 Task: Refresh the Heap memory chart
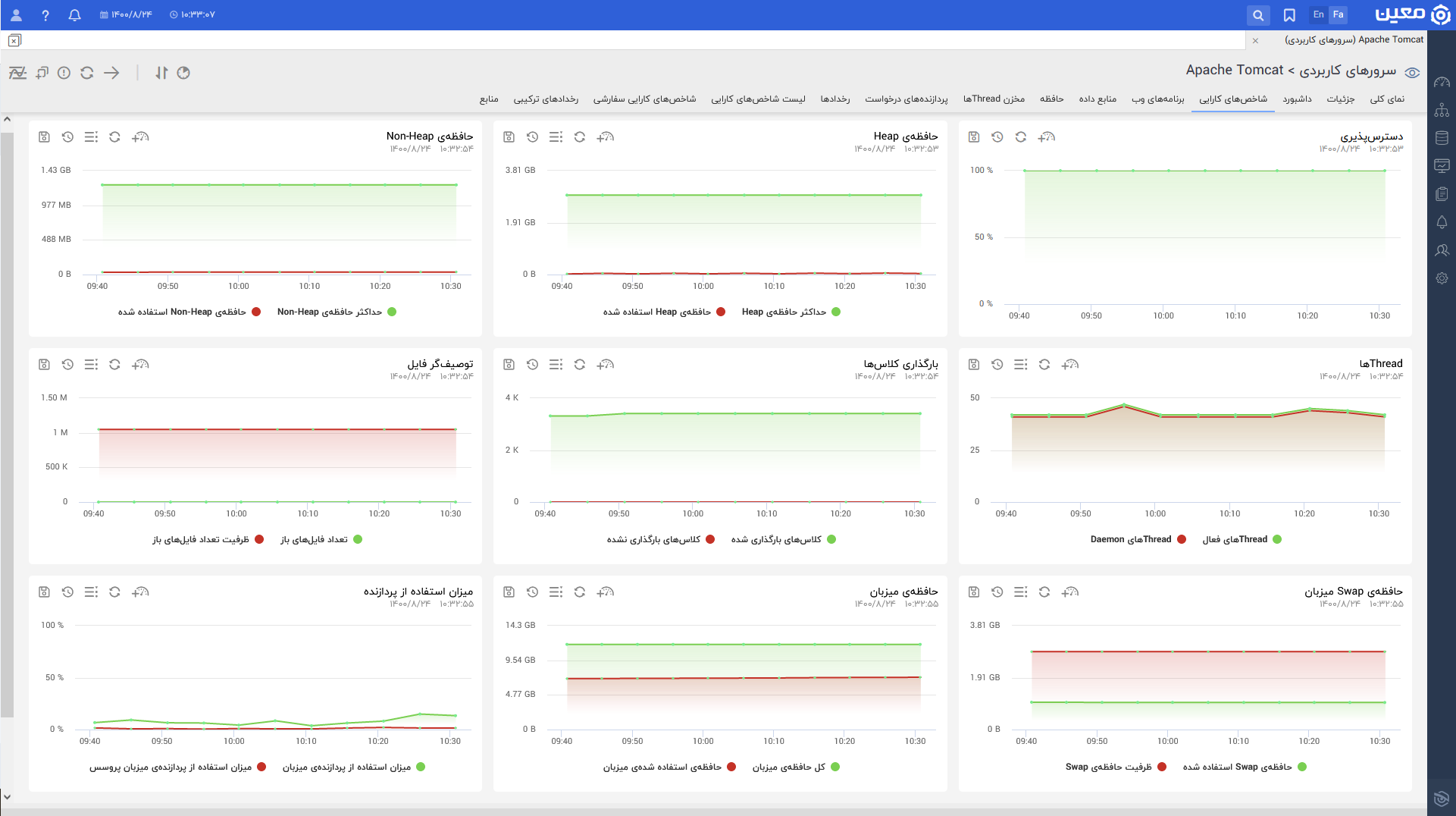[x=579, y=137]
